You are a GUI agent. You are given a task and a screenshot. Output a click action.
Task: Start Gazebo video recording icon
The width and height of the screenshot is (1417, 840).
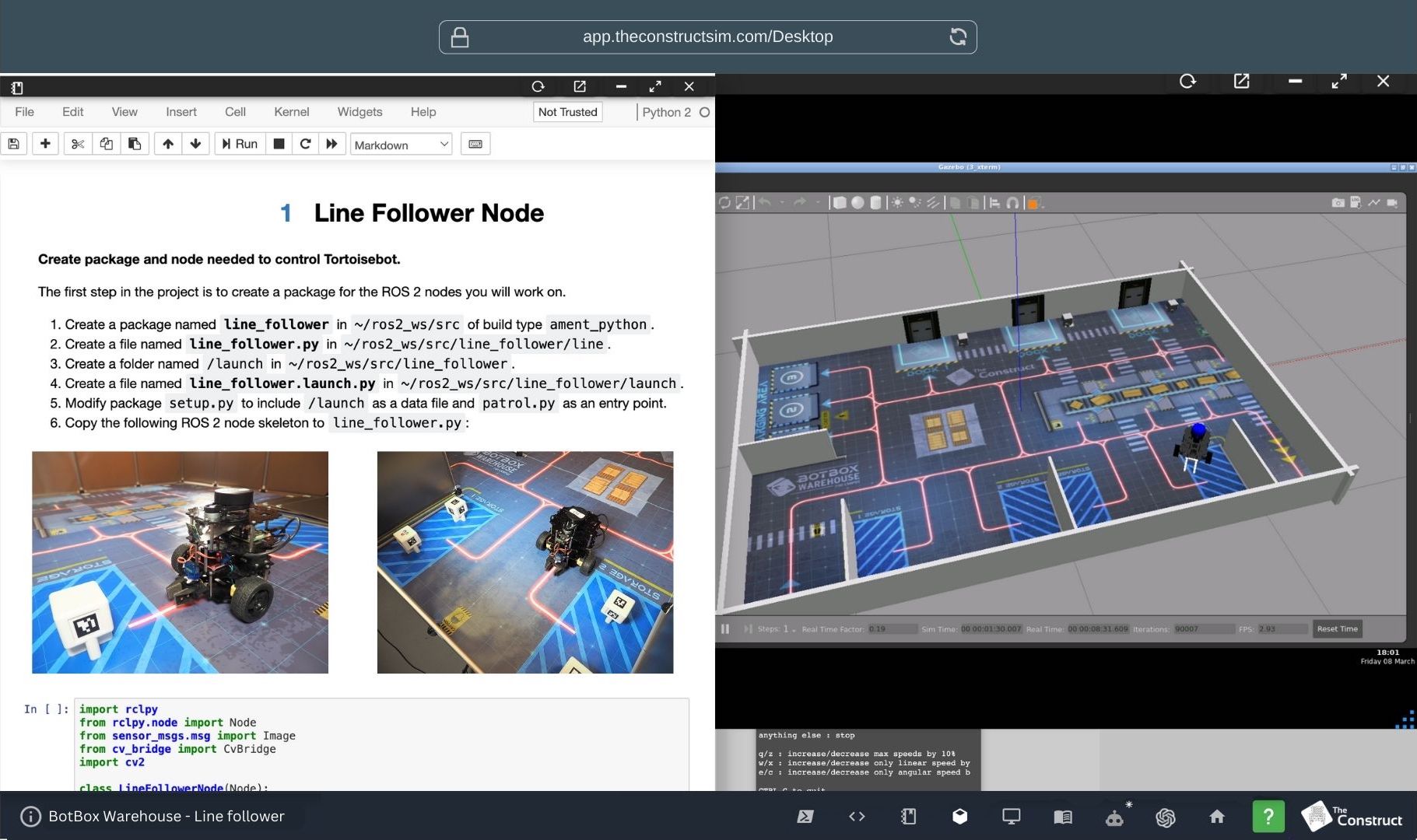[x=1392, y=202]
